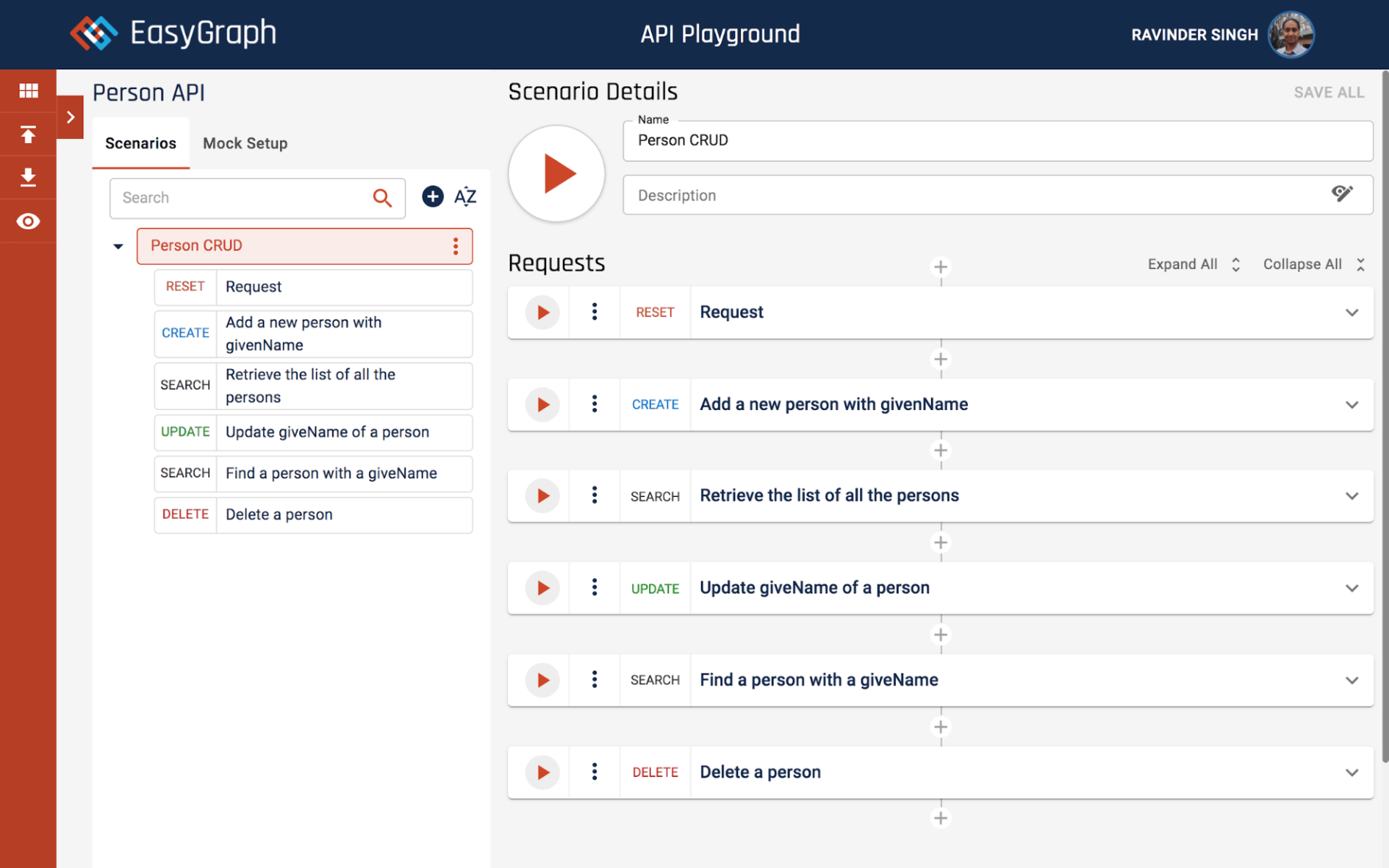Select the Scenarios tab

pos(140,143)
